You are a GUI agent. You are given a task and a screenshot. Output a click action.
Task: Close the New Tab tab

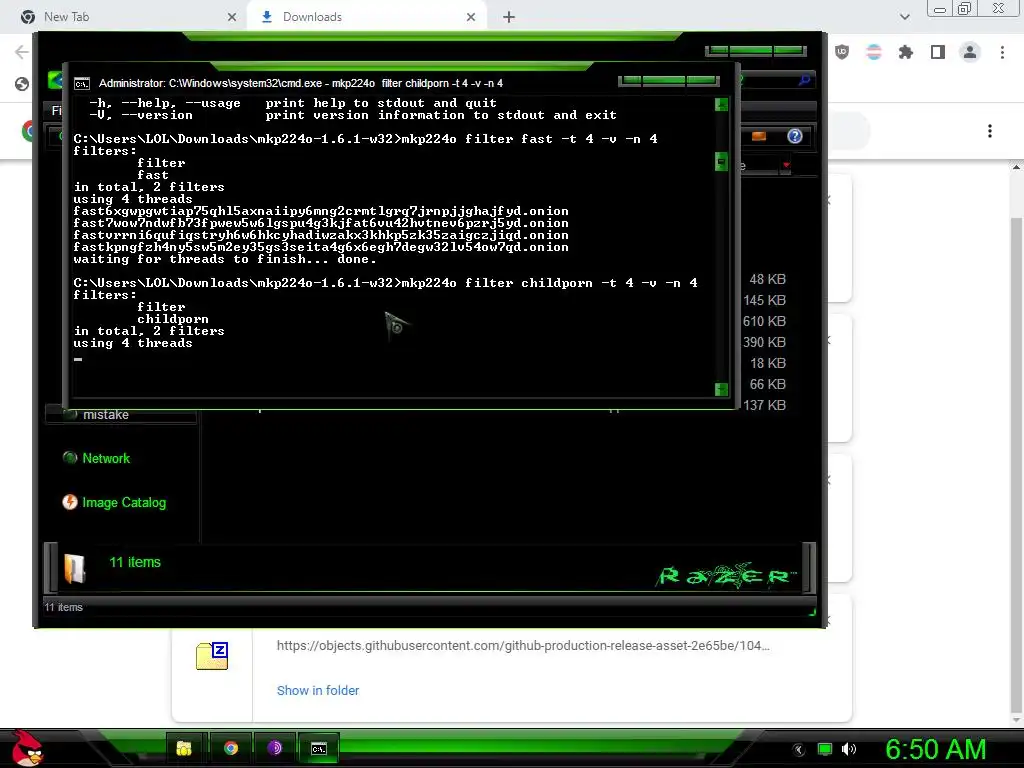point(232,17)
